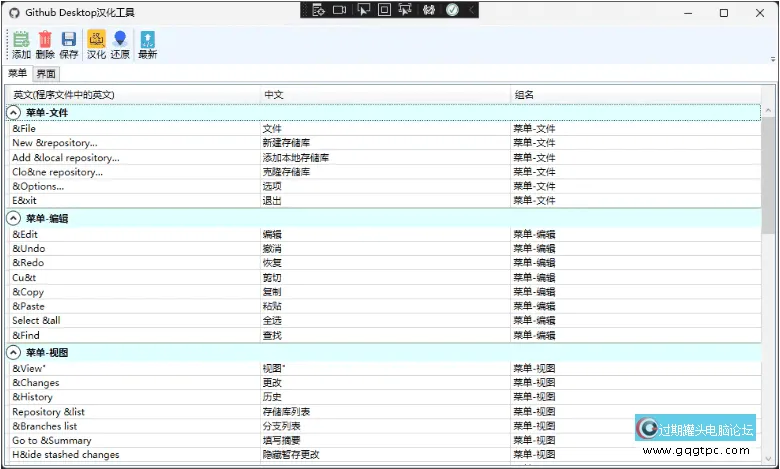
Task: Collapse the debug toolbar with the chevron
Action: pyautogui.click(x=472, y=9)
